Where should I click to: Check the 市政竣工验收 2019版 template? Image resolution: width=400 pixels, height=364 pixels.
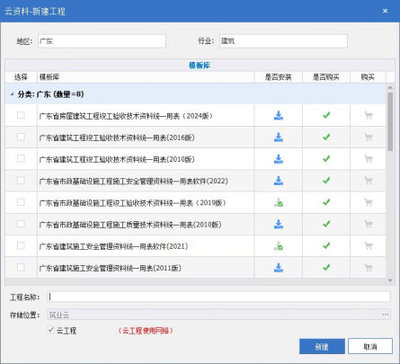coord(21,202)
